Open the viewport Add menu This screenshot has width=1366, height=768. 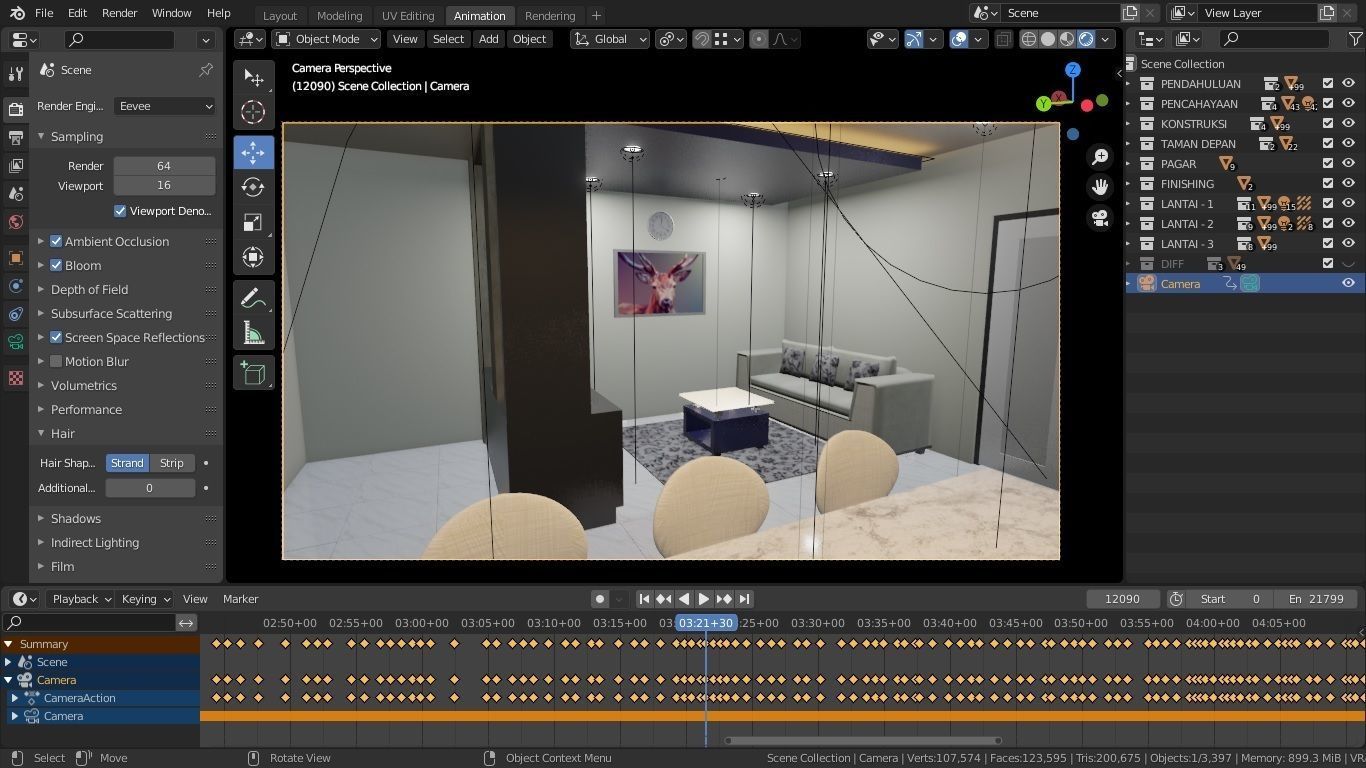pos(488,39)
